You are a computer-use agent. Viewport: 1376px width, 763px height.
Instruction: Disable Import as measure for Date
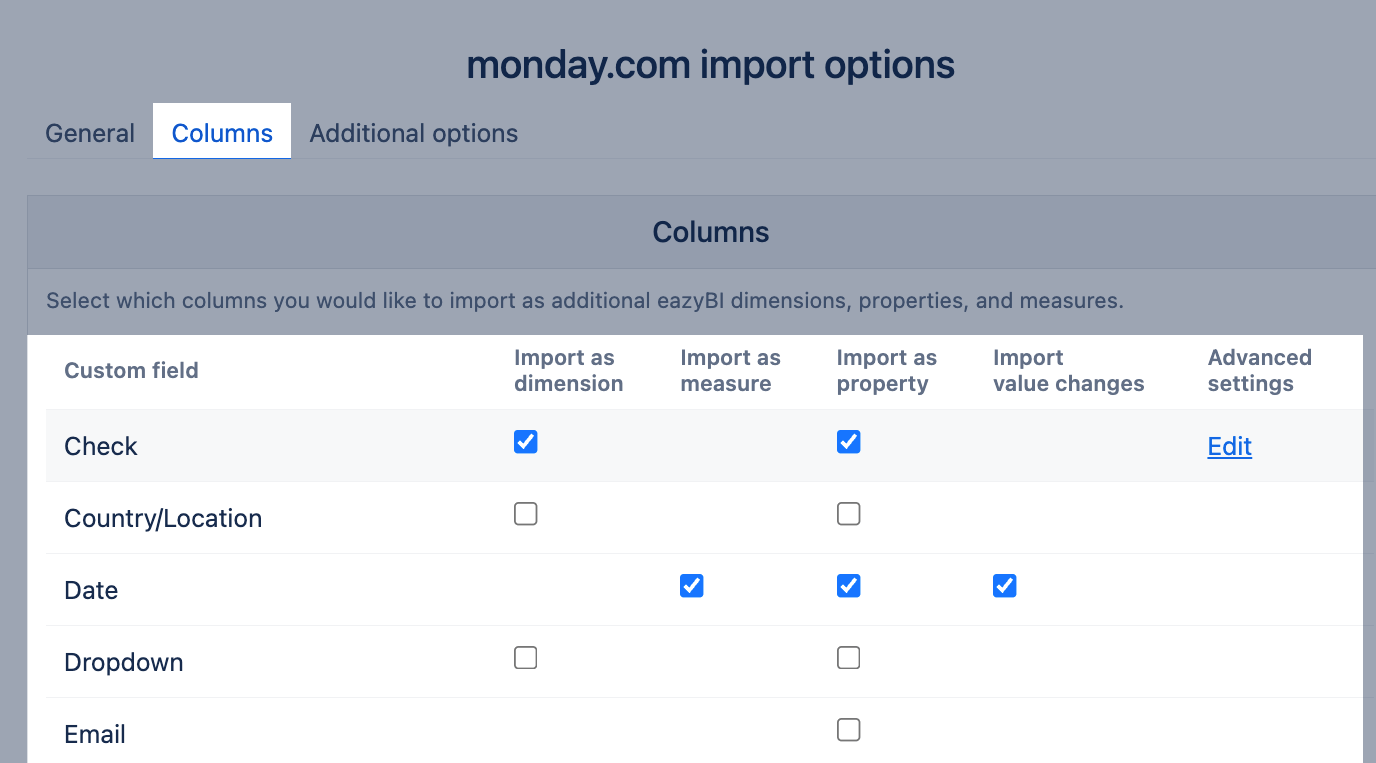(692, 586)
